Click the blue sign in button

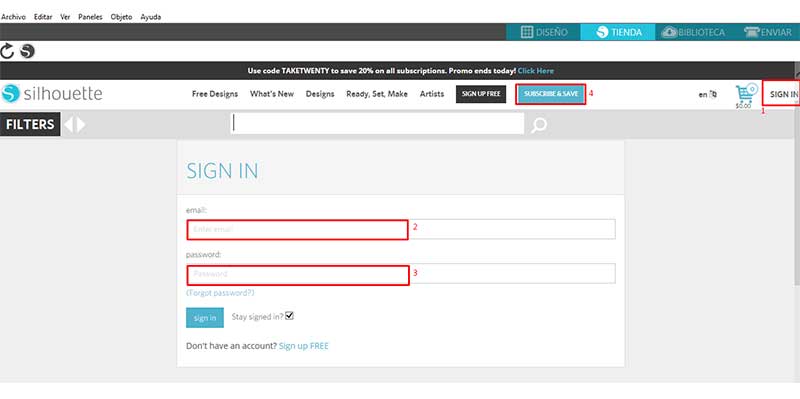[x=205, y=317]
